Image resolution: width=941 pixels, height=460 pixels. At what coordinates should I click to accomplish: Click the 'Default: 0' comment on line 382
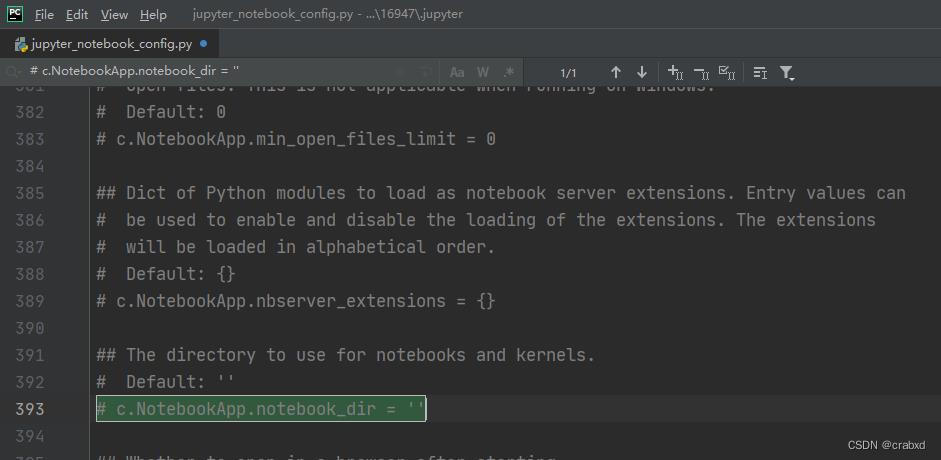(x=161, y=113)
